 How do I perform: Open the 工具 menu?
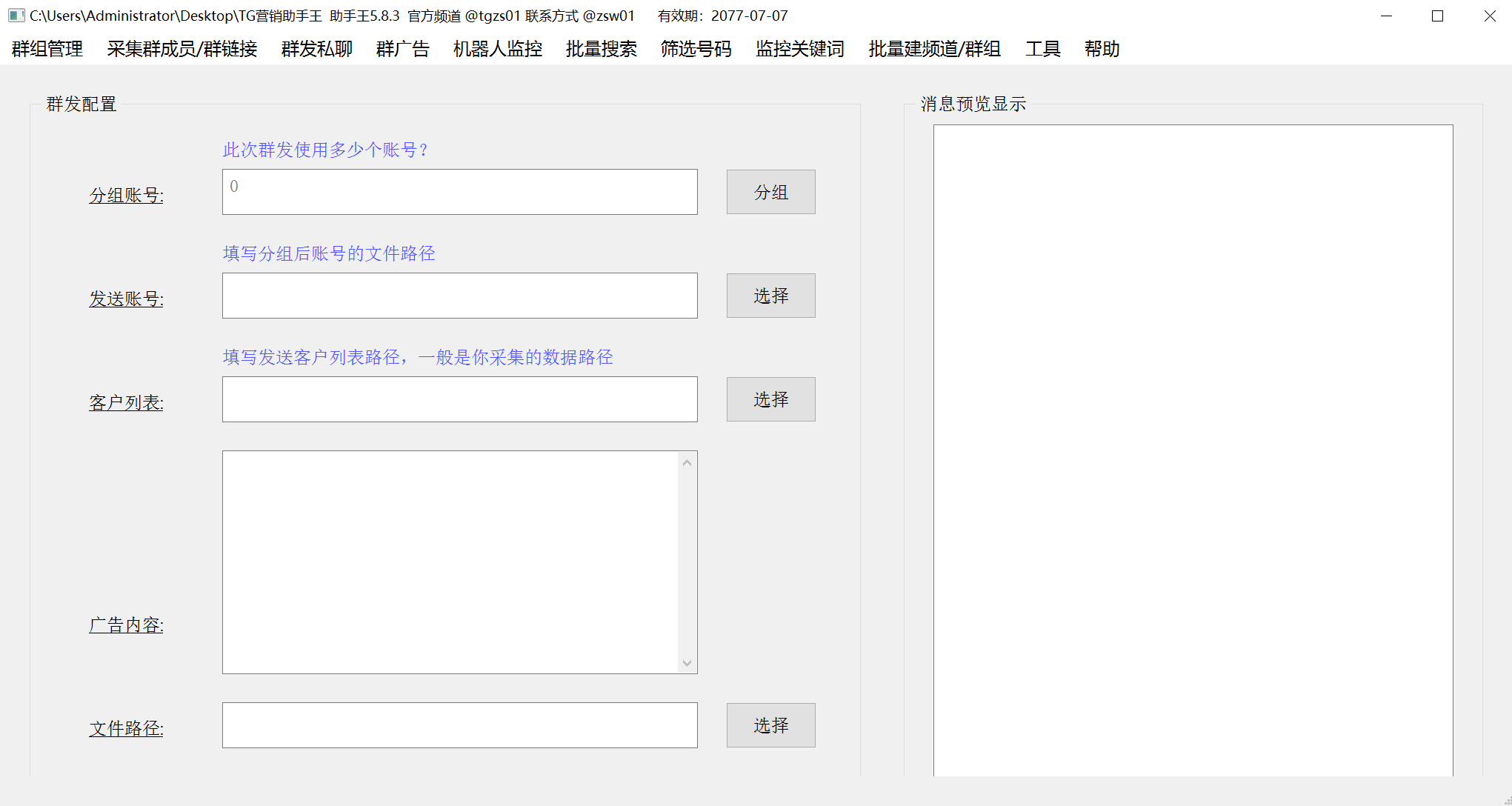pos(1042,49)
